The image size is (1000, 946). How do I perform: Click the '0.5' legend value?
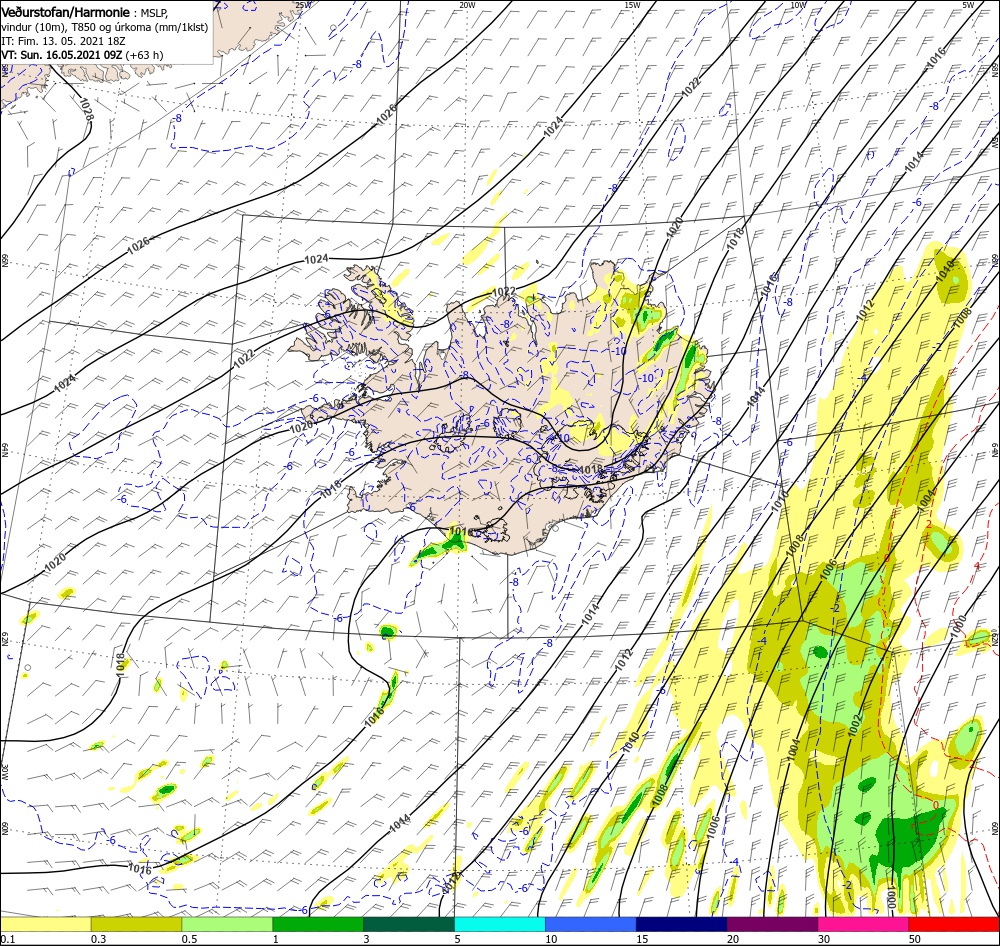coord(189,939)
